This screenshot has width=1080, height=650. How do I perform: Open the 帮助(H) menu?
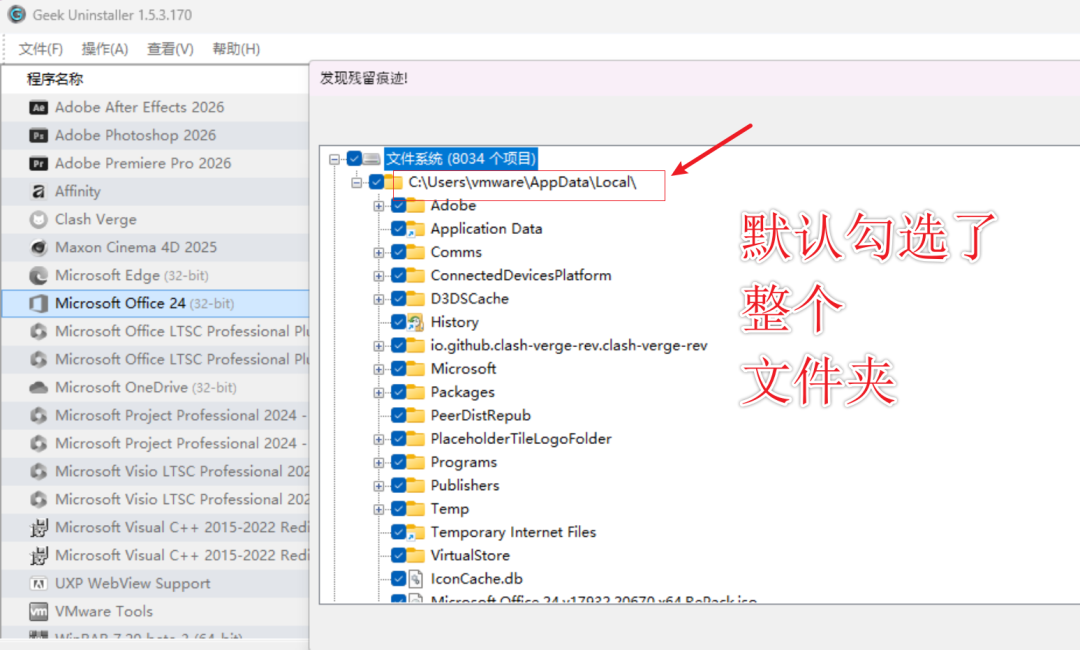coord(236,49)
